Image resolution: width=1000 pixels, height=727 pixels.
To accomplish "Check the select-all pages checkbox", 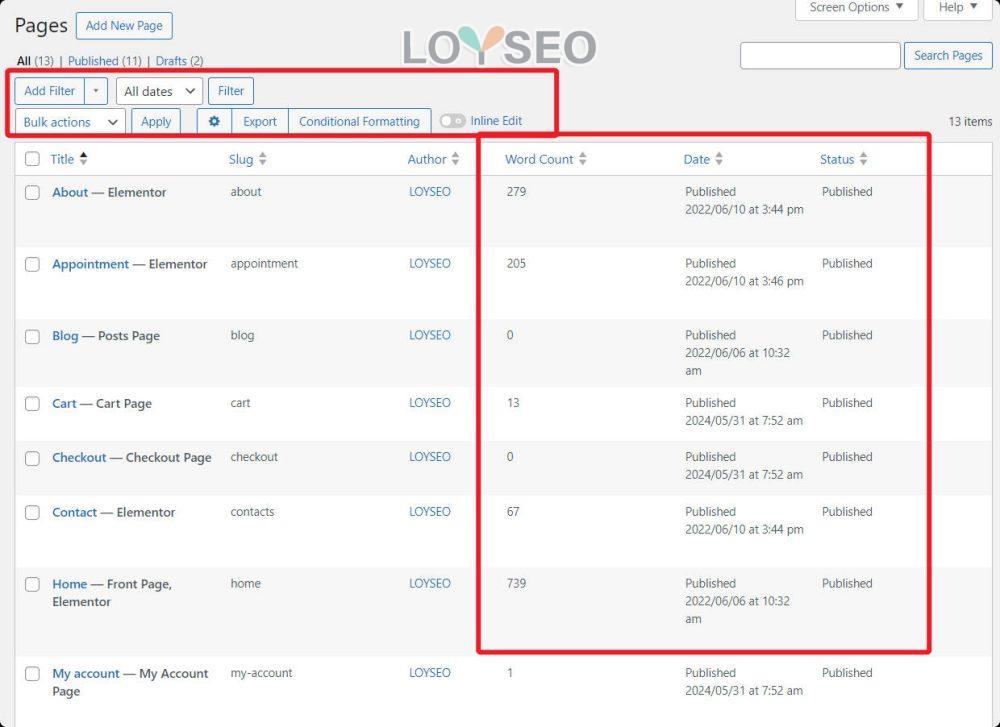I will 32,159.
